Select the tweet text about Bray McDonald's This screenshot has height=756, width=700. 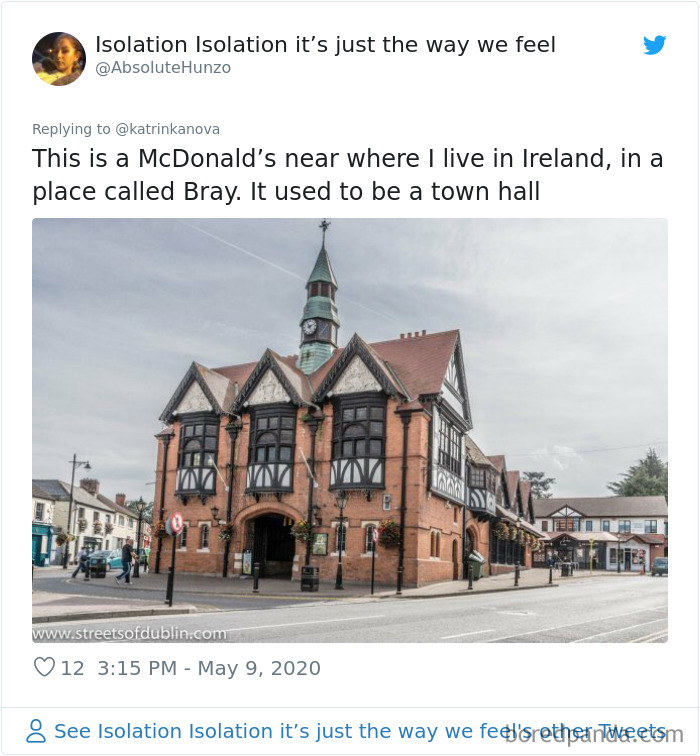tap(347, 175)
